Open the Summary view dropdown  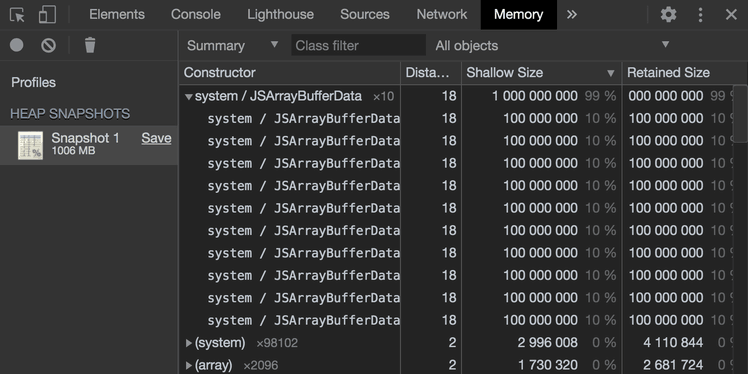click(x=232, y=45)
